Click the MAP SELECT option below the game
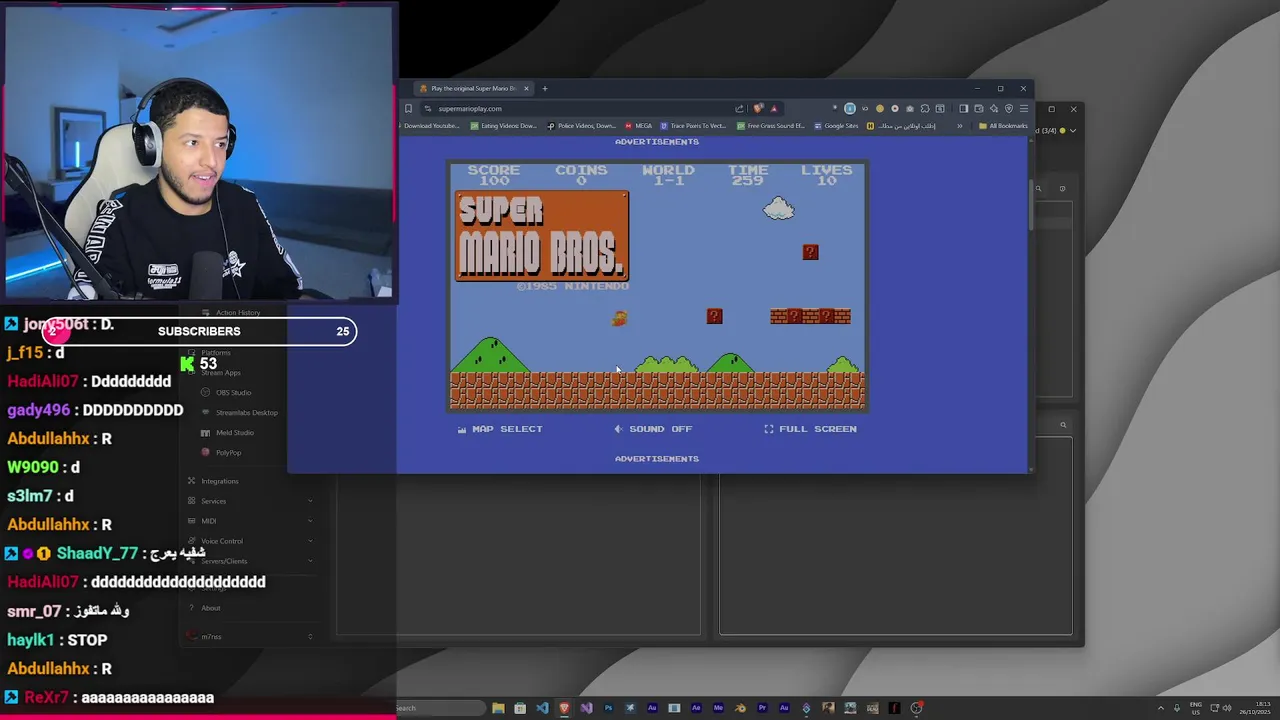 (x=500, y=429)
